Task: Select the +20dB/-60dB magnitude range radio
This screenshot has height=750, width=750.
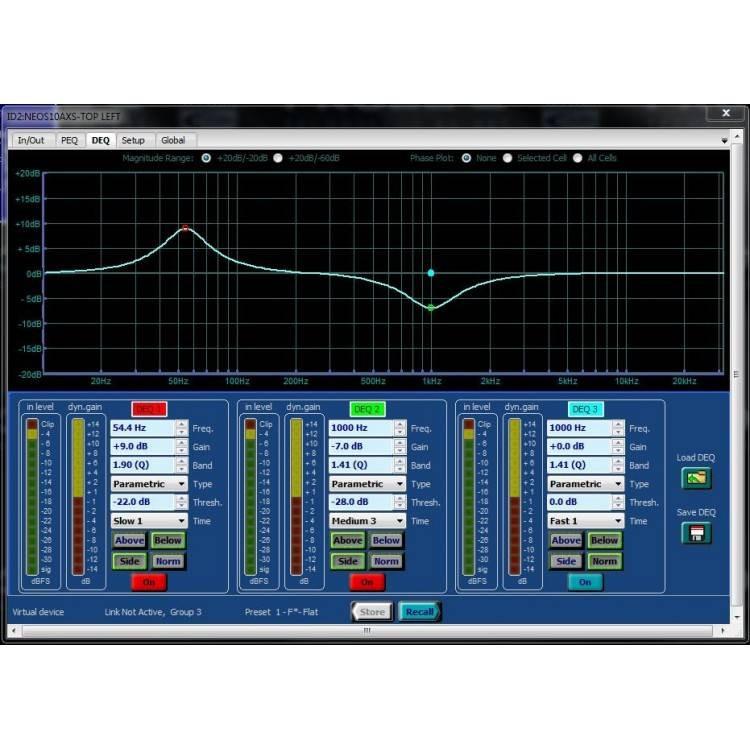Action: tap(279, 158)
